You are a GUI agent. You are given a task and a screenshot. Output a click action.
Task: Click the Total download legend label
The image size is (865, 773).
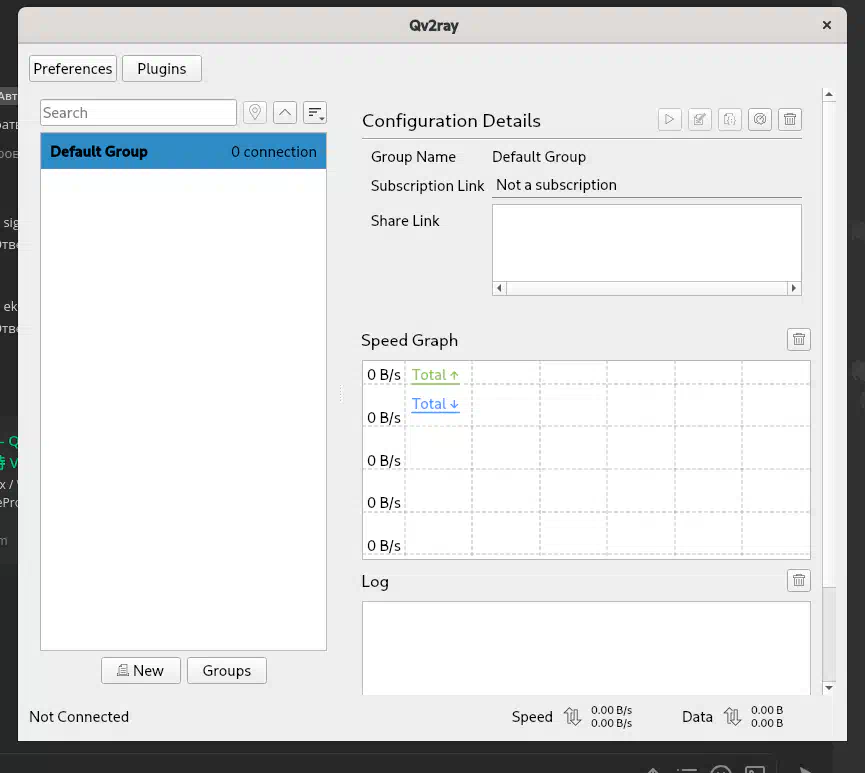(435, 404)
